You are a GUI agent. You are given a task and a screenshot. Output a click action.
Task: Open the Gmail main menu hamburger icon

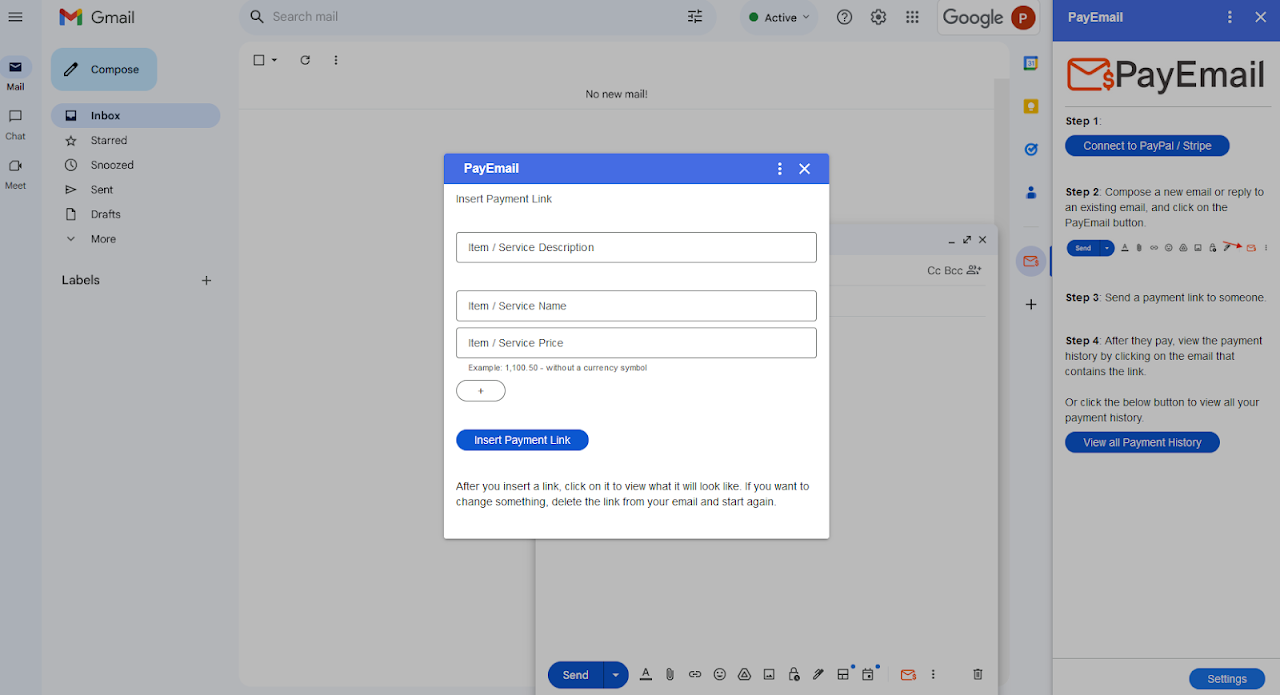coord(15,17)
